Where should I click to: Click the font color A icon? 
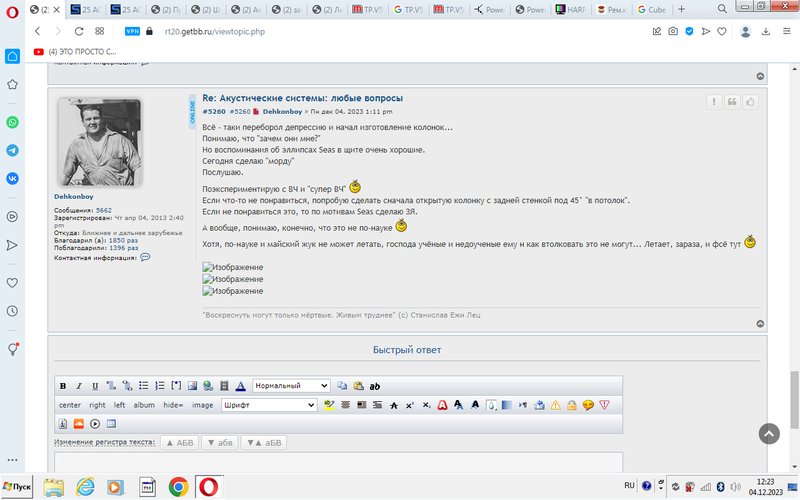[241, 386]
